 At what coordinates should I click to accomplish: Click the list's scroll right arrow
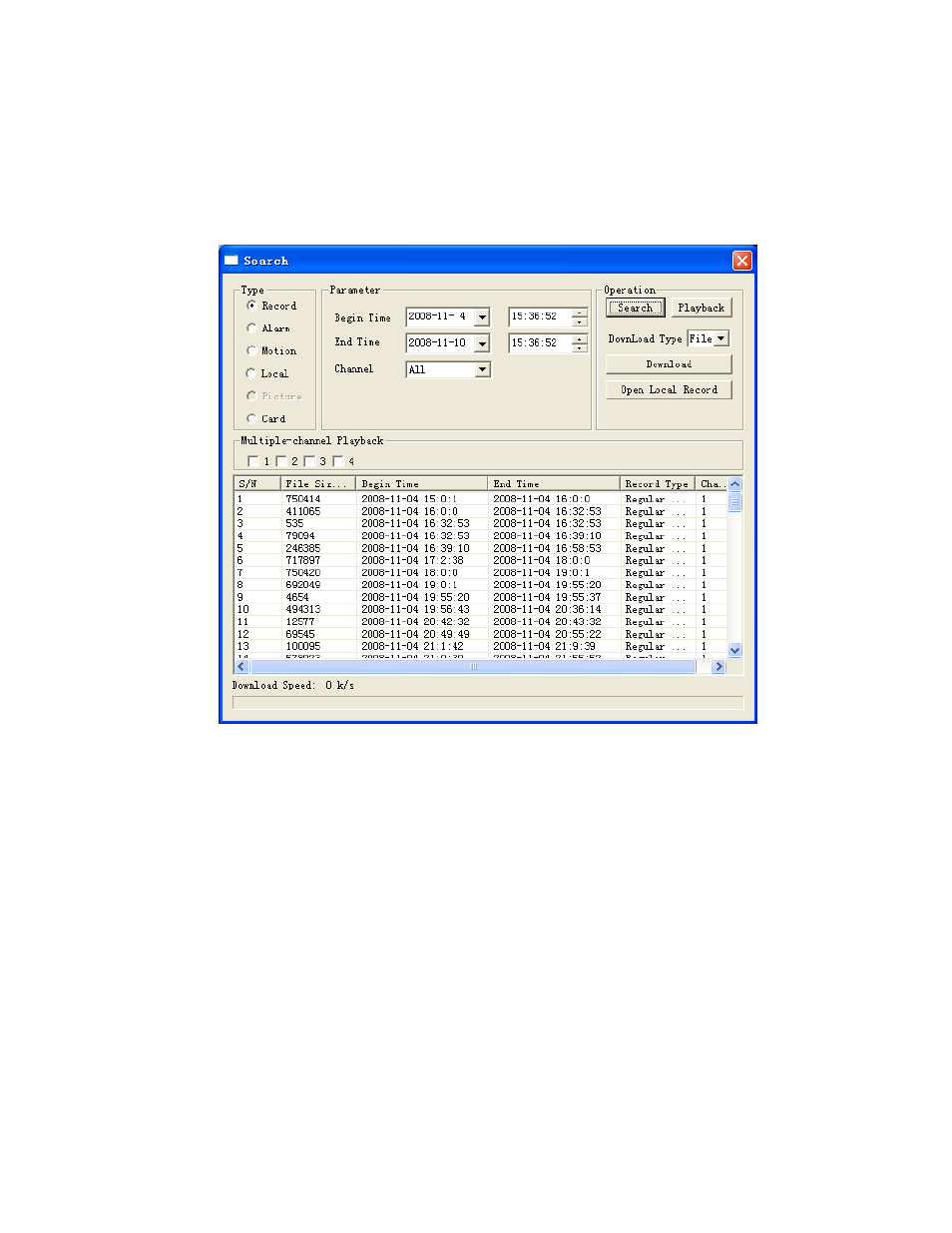718,666
